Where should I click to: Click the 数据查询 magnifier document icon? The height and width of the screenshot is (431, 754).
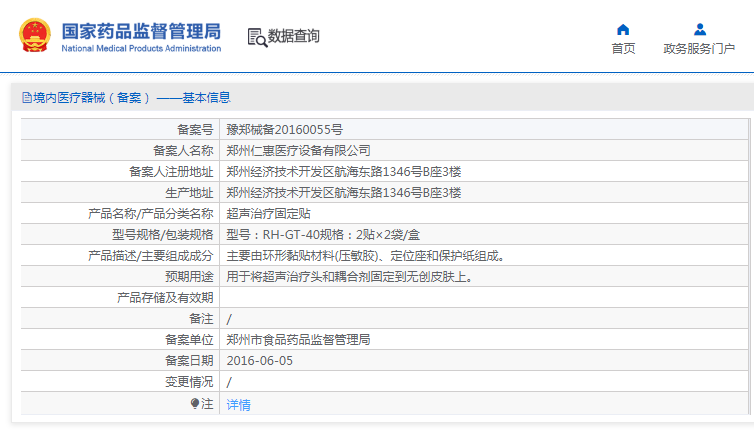(257, 37)
